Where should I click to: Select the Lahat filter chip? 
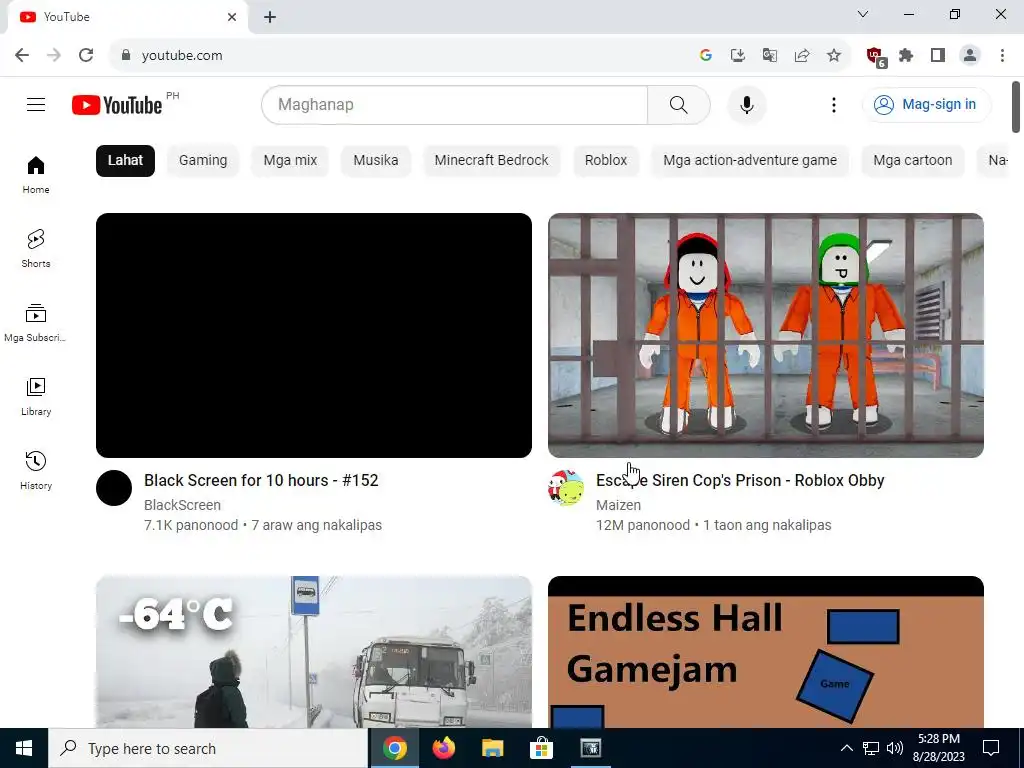125,160
